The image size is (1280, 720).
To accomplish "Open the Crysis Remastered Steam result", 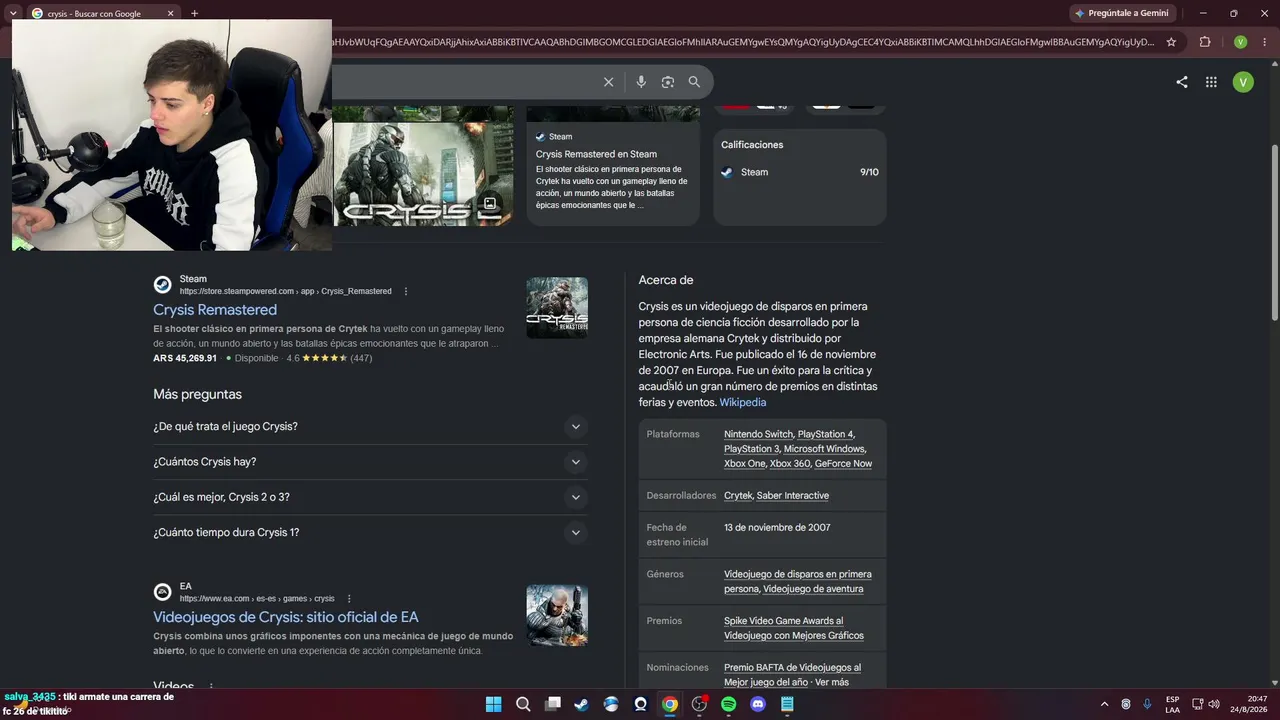I will (x=215, y=310).
